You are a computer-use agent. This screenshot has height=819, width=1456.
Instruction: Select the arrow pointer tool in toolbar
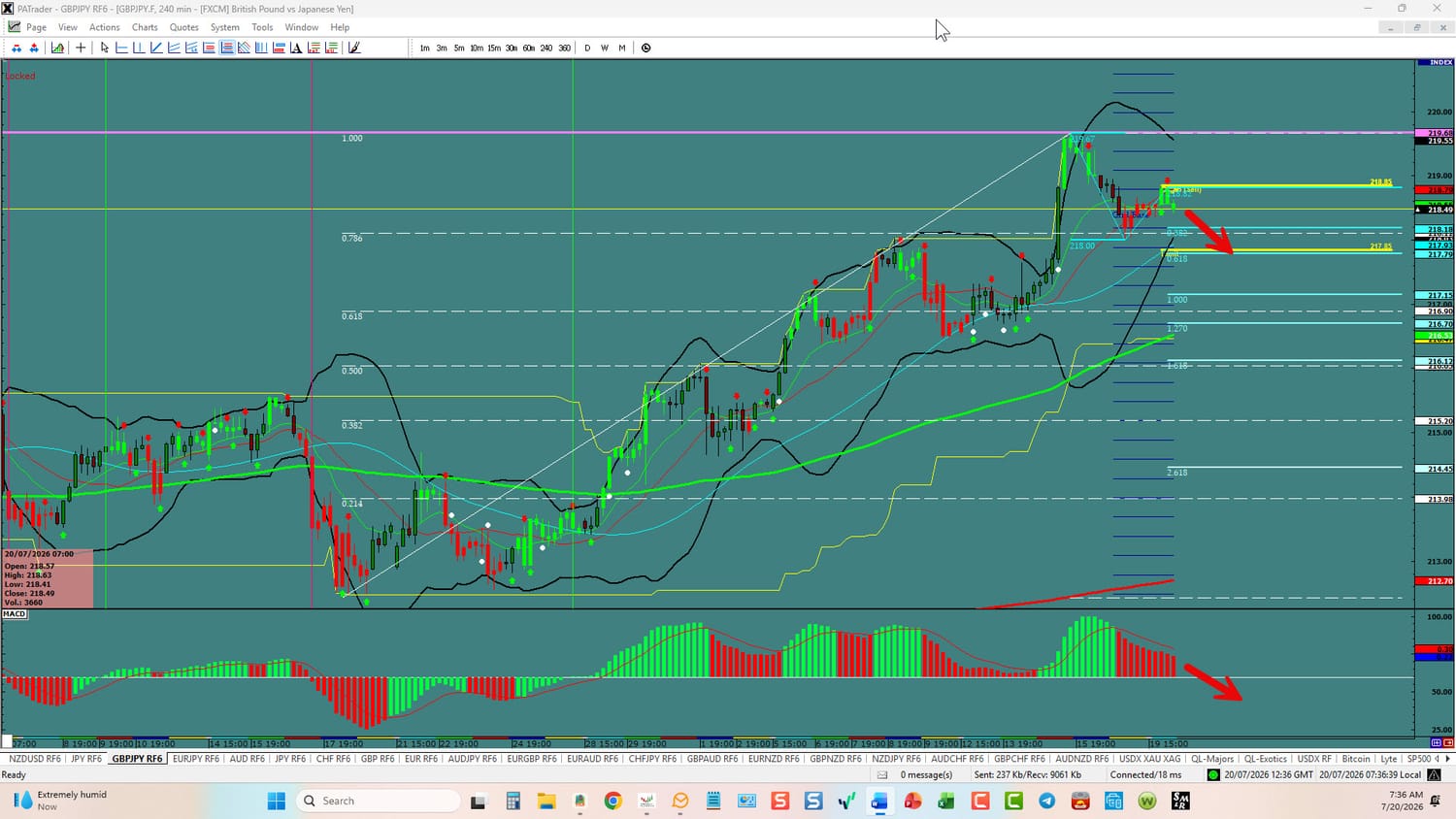tap(105, 48)
